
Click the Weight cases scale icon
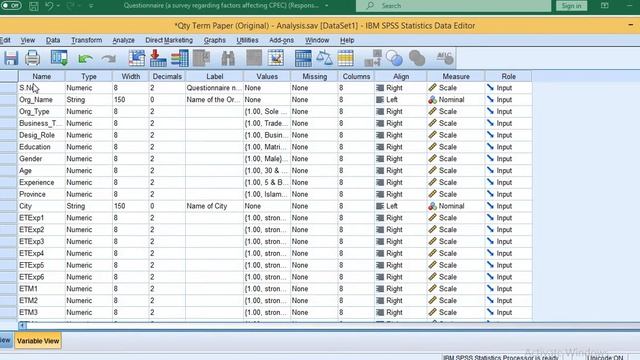324,58
